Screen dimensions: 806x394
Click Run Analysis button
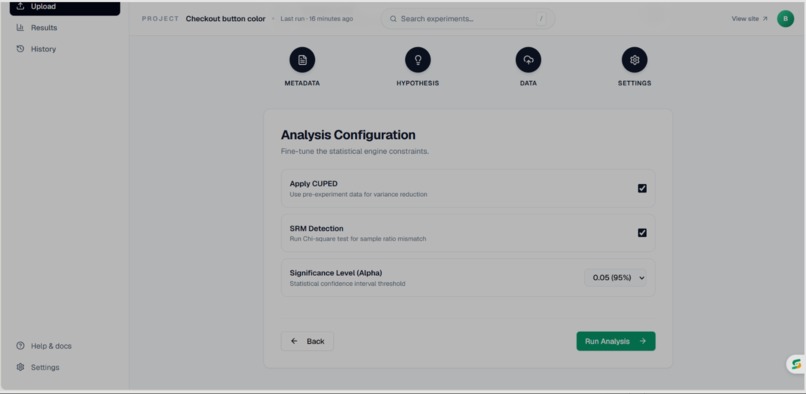(x=616, y=341)
